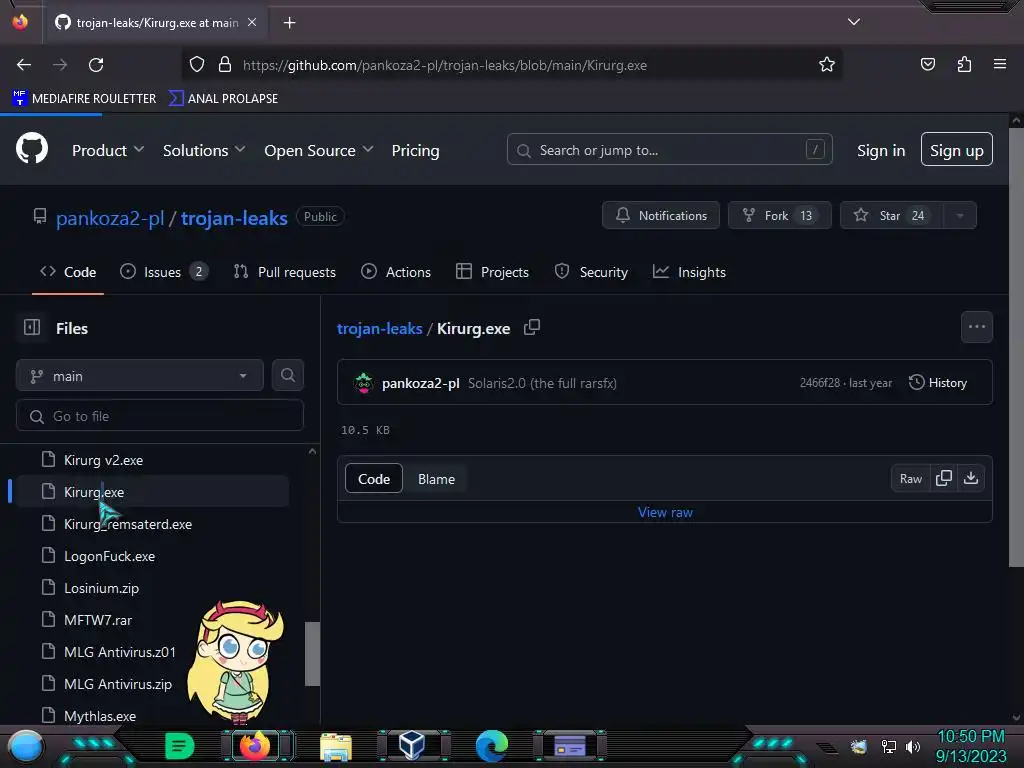Open the Security tab

[591, 272]
